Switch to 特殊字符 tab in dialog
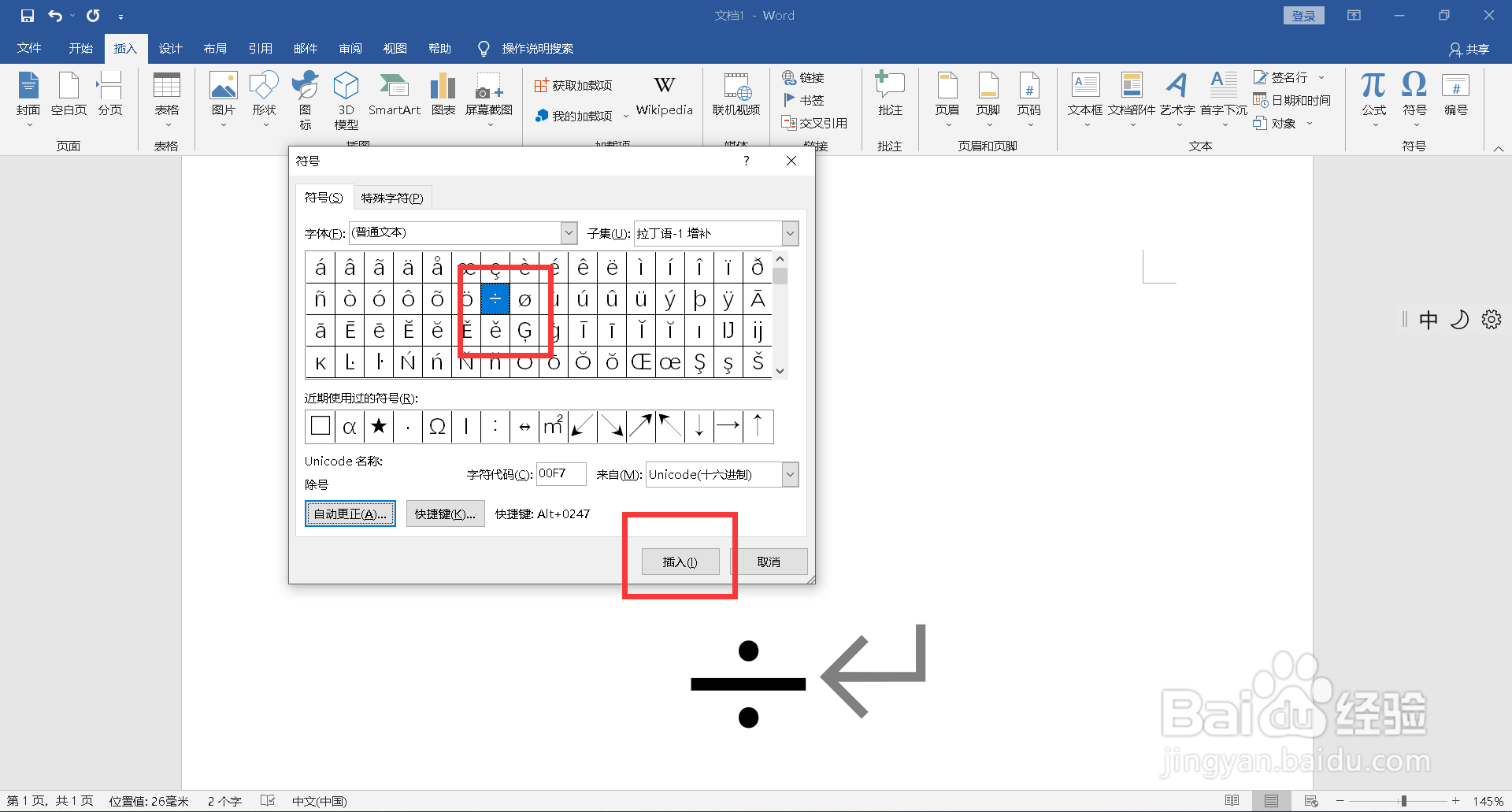The image size is (1512, 812). [x=392, y=198]
